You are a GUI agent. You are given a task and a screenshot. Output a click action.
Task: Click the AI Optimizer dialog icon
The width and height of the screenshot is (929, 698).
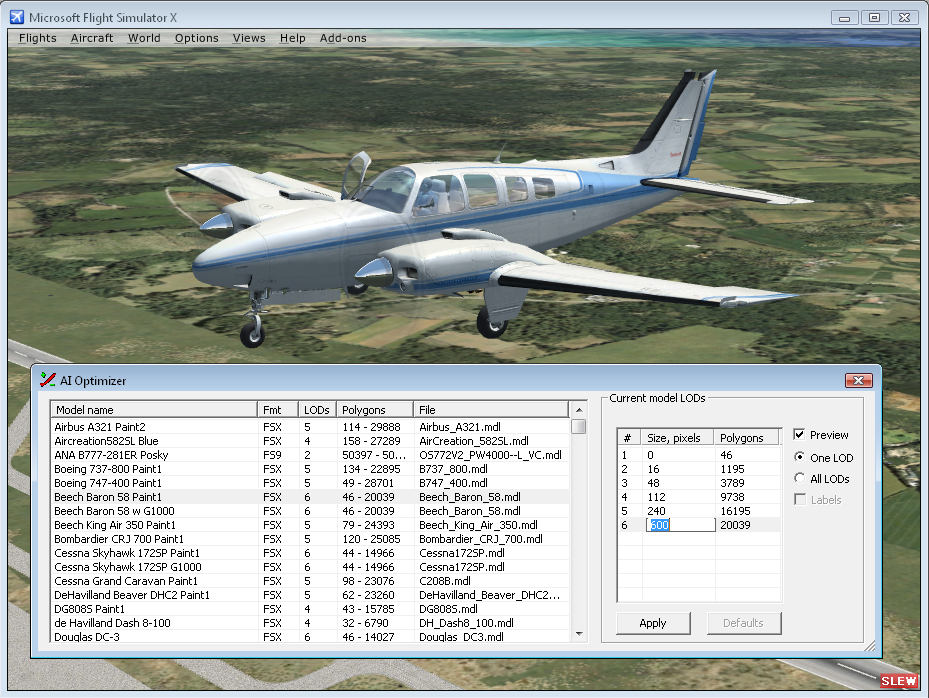pyautogui.click(x=47, y=380)
